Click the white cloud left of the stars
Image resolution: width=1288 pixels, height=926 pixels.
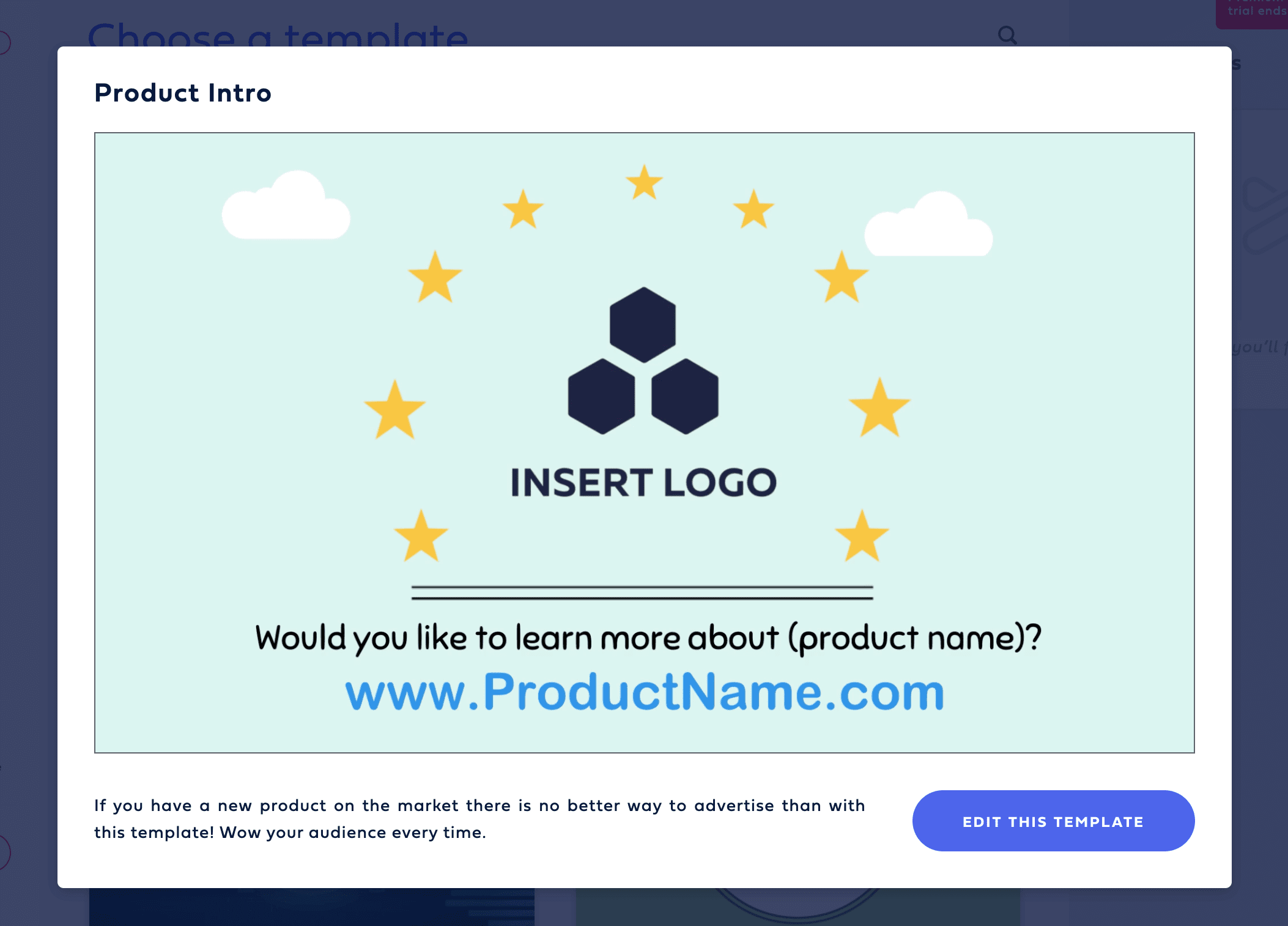click(286, 209)
